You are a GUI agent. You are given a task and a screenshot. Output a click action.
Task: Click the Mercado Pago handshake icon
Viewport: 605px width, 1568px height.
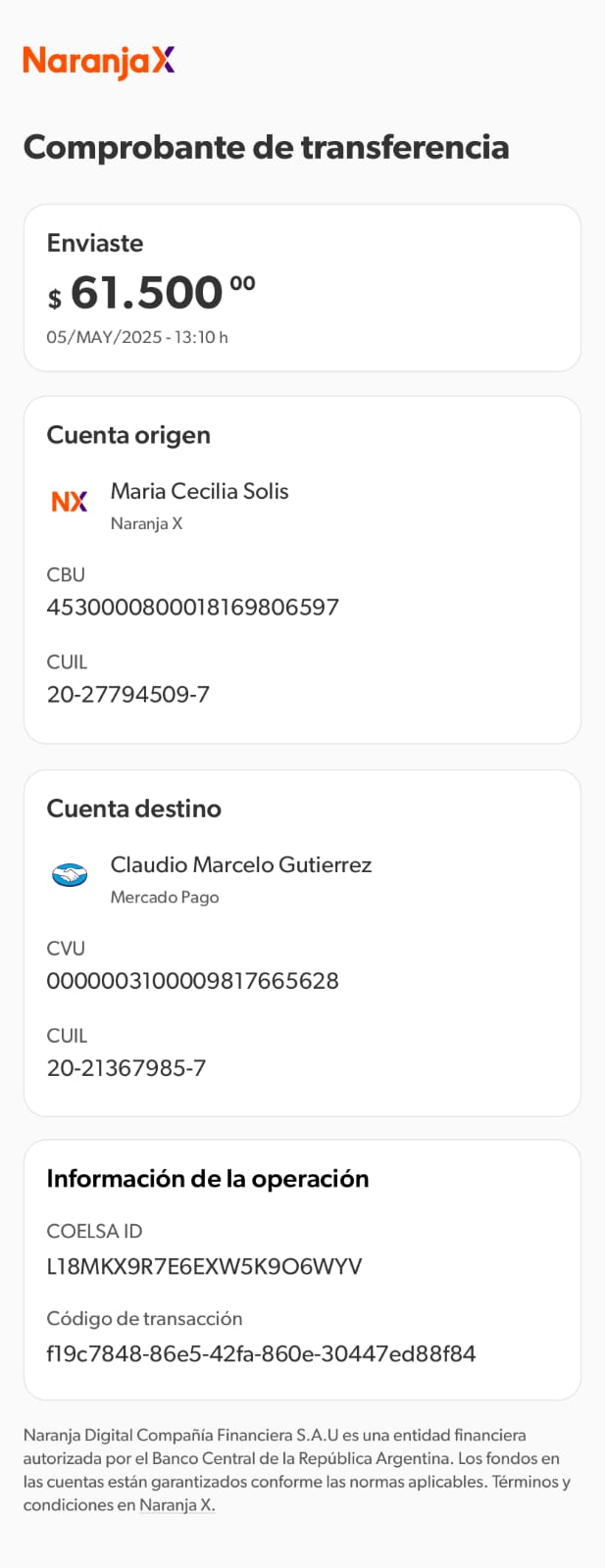[x=70, y=874]
